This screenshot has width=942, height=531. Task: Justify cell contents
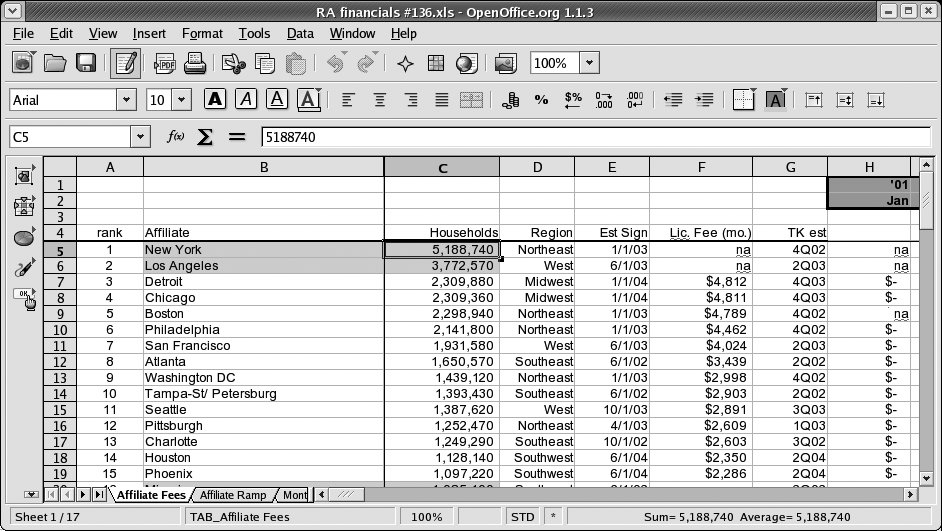point(442,100)
